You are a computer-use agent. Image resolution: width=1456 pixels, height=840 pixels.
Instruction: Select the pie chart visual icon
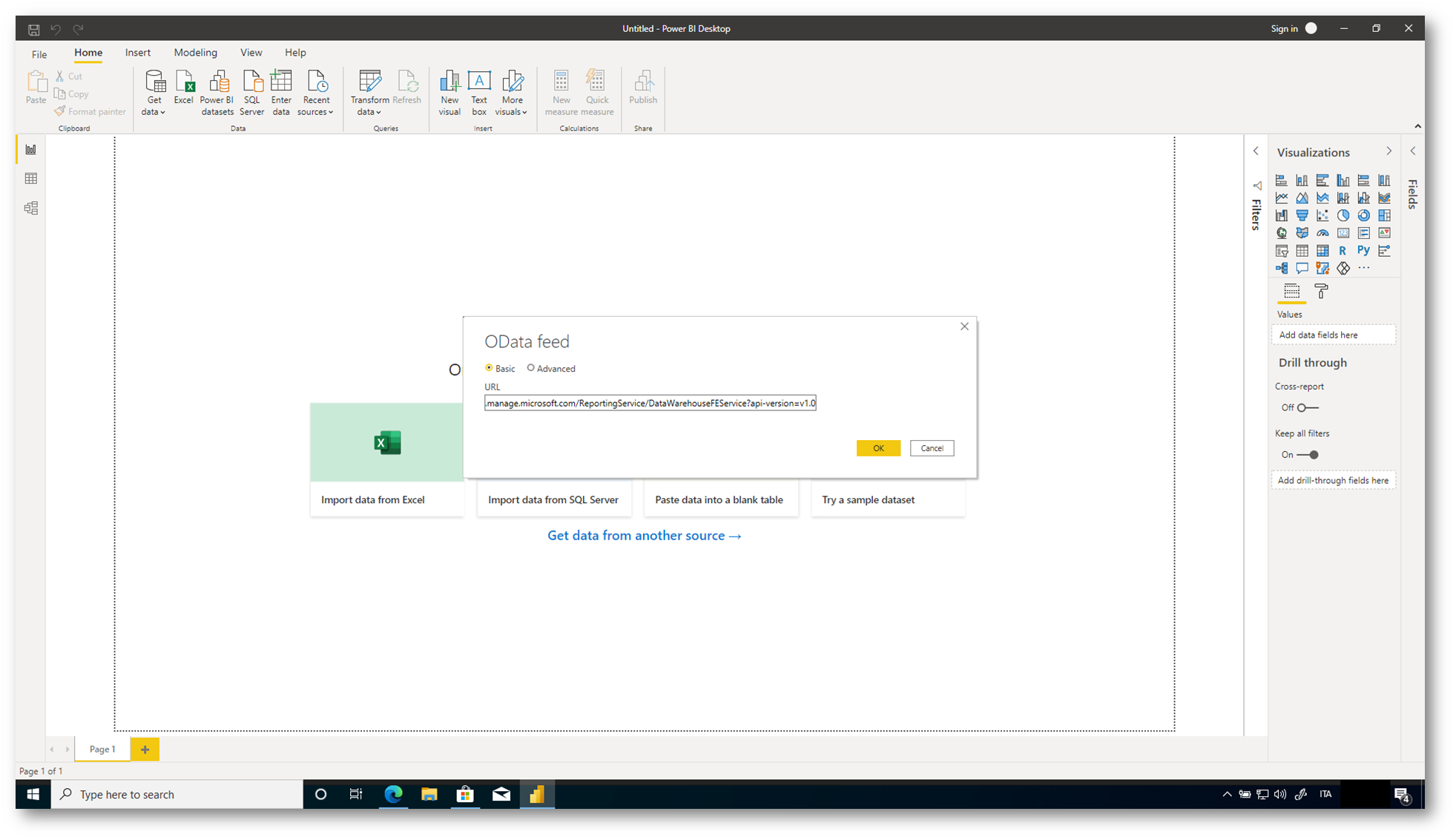(x=1343, y=215)
